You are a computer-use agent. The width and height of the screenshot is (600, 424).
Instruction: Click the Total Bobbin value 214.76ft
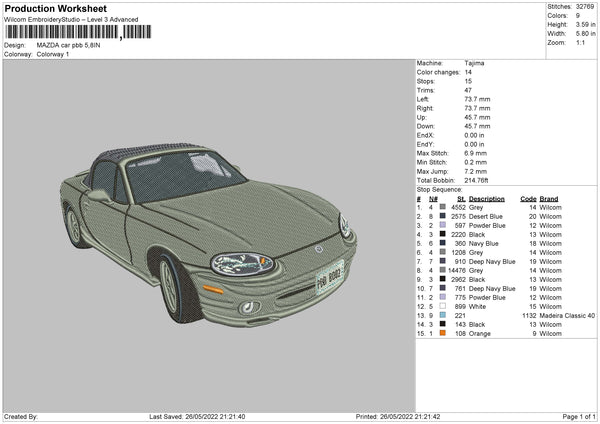tap(476, 180)
